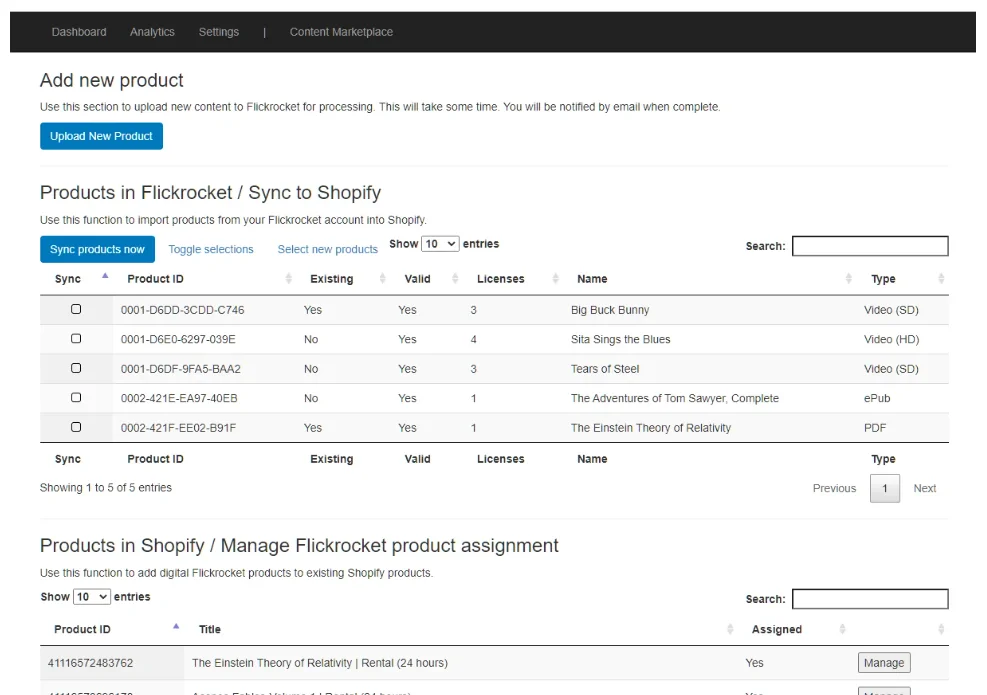Image resolution: width=987 pixels, height=695 pixels.
Task: Sort Flickrocket table by the Product ID header
Action: pos(155,279)
